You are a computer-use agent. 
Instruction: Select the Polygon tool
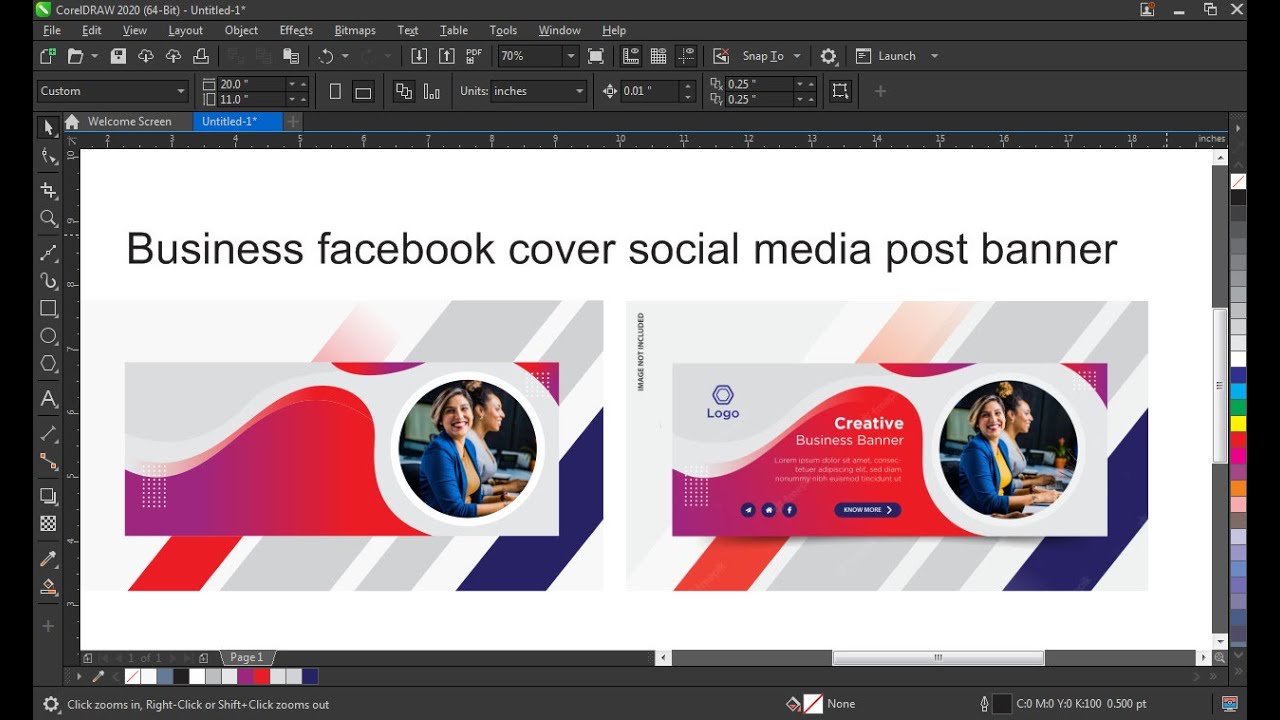(48, 364)
